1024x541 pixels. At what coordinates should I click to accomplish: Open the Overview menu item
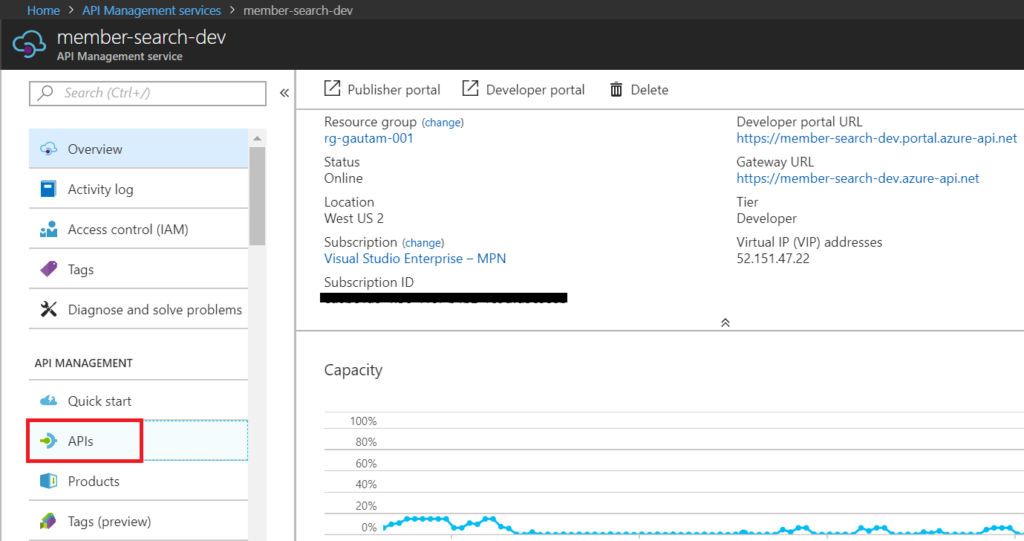coord(138,149)
